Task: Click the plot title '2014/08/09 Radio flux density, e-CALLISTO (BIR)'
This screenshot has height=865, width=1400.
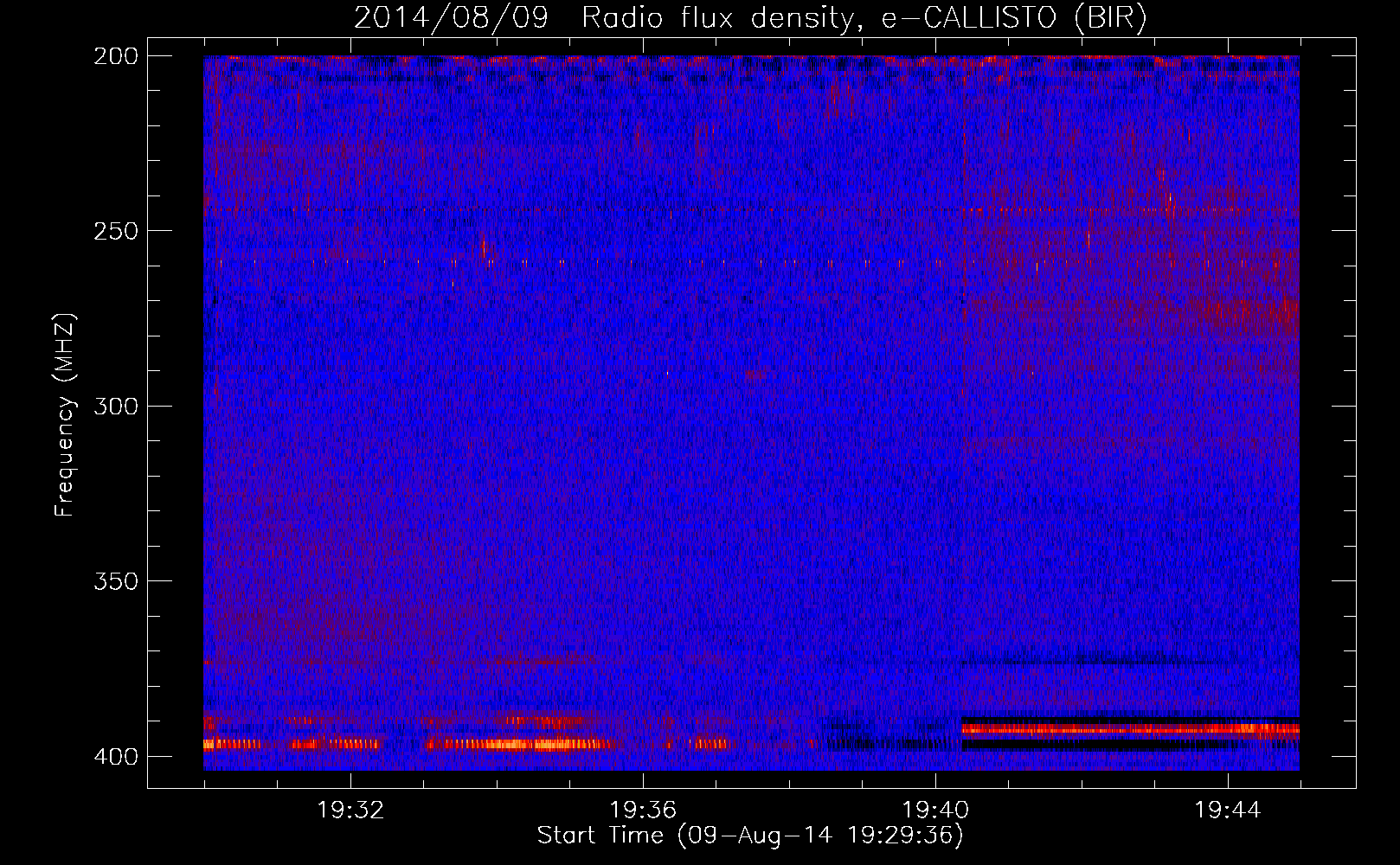Action: point(751,17)
